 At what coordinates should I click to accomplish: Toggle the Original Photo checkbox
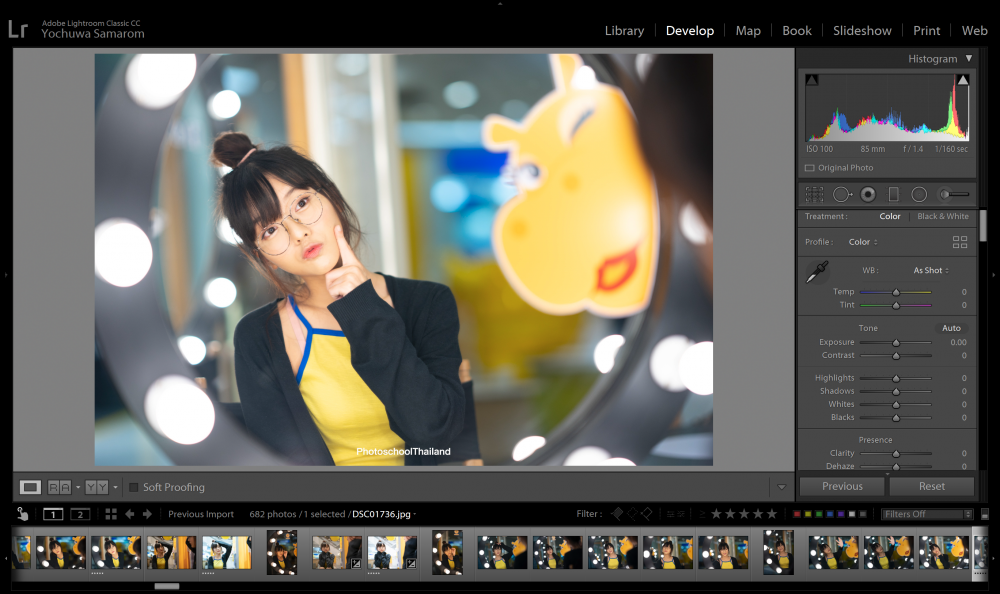pos(810,168)
